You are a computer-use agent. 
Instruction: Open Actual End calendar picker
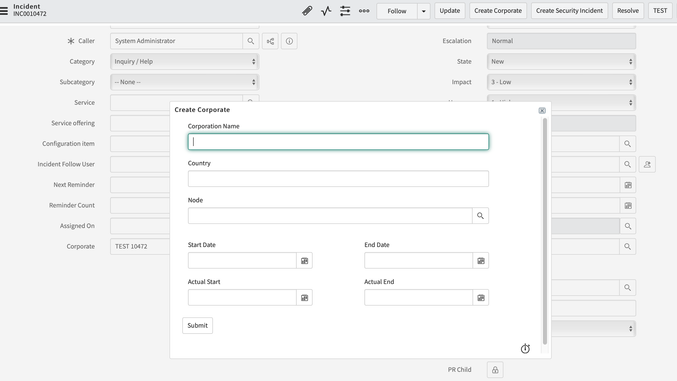click(481, 298)
